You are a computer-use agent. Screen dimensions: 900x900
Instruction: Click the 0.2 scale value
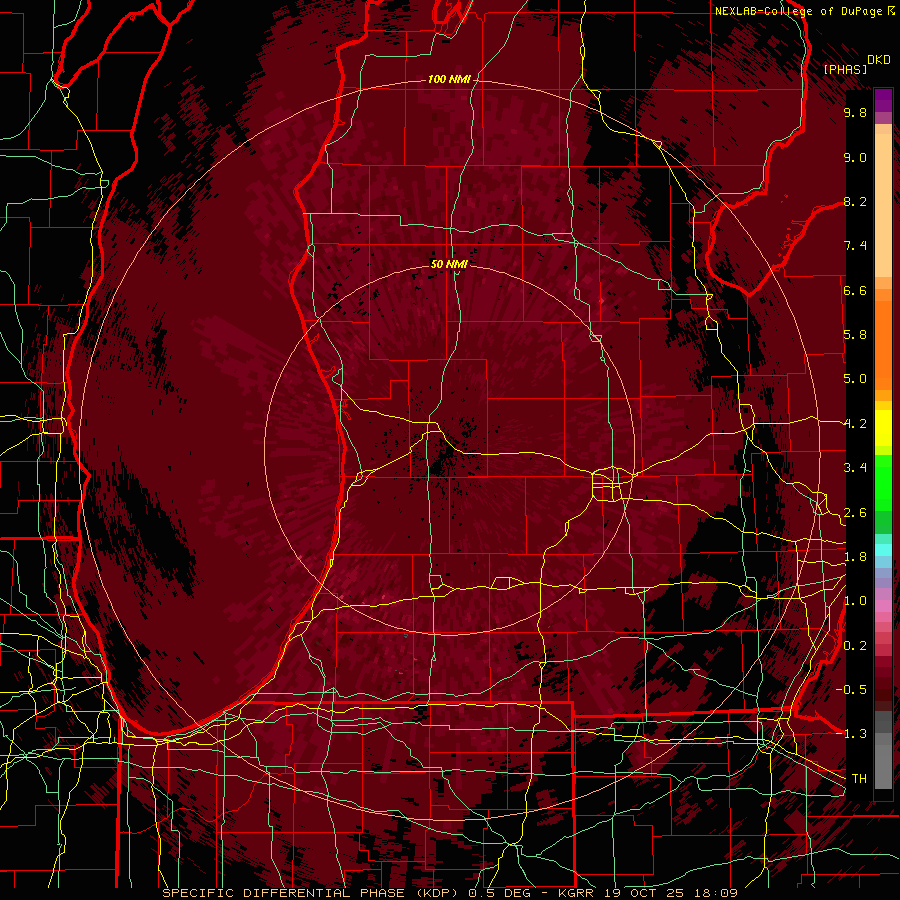(855, 646)
